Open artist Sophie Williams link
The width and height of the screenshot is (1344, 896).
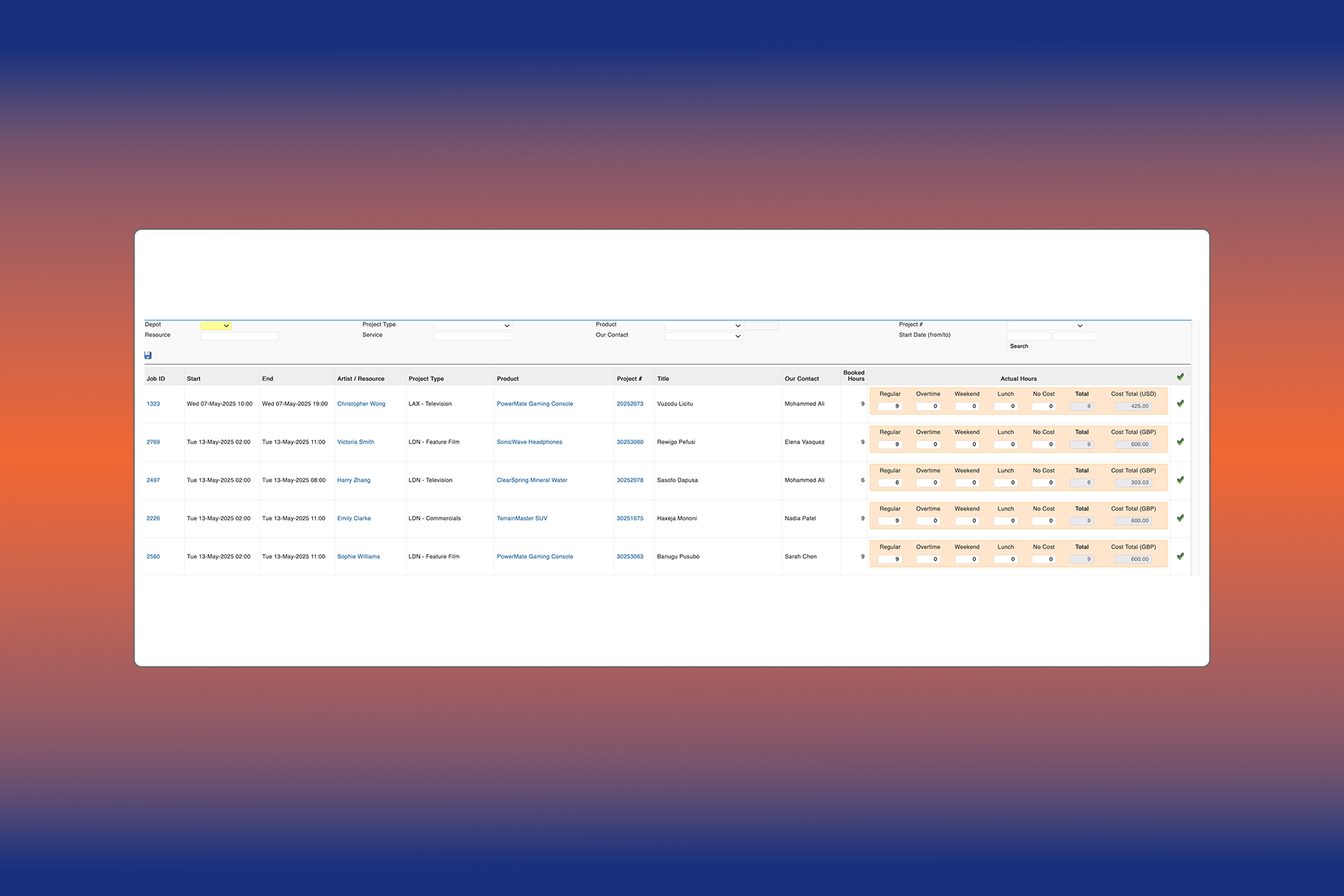pyautogui.click(x=358, y=556)
